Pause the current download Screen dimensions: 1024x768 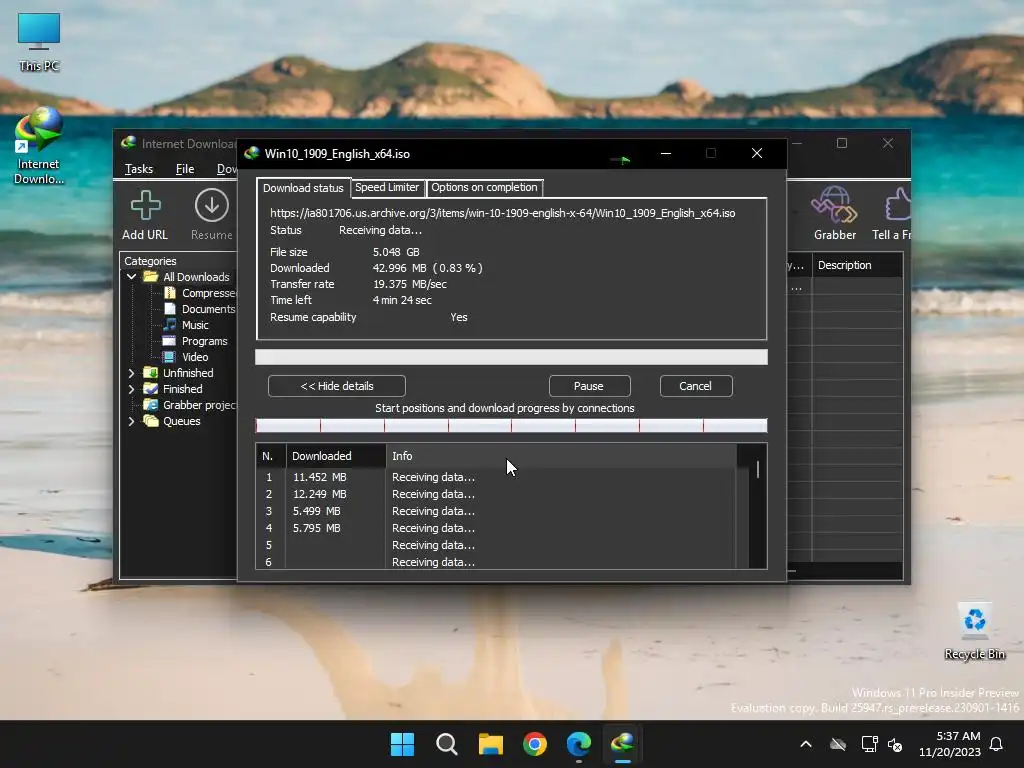[x=589, y=386]
